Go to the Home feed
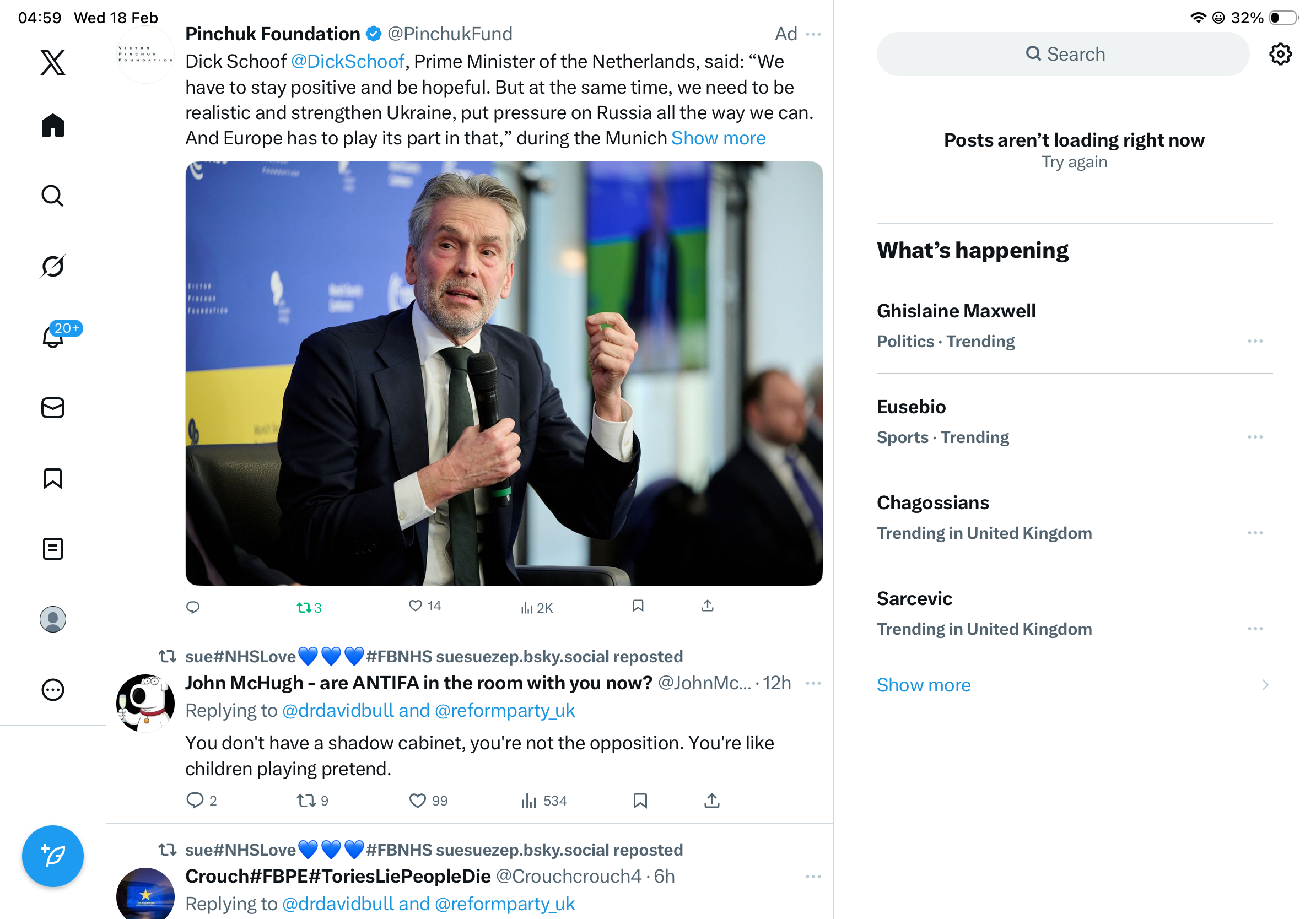The image size is (1316, 919). (x=53, y=125)
